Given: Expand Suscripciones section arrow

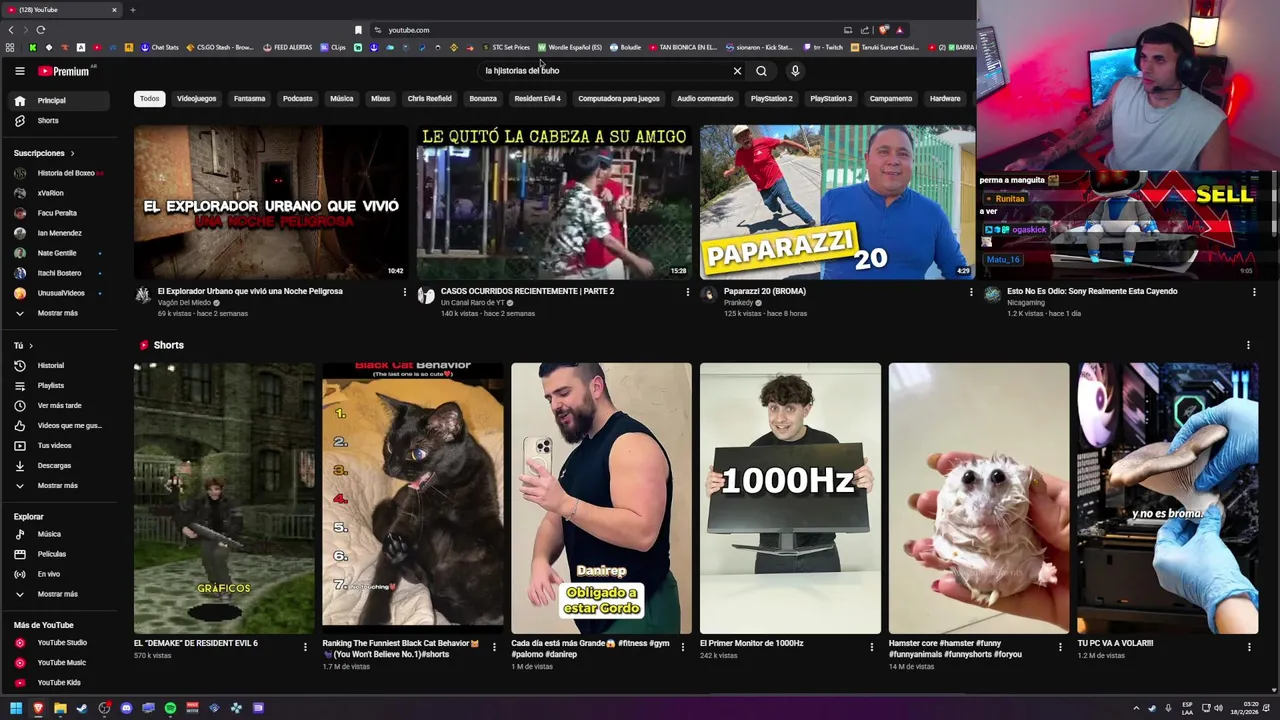Looking at the screenshot, I should pyautogui.click(x=73, y=153).
